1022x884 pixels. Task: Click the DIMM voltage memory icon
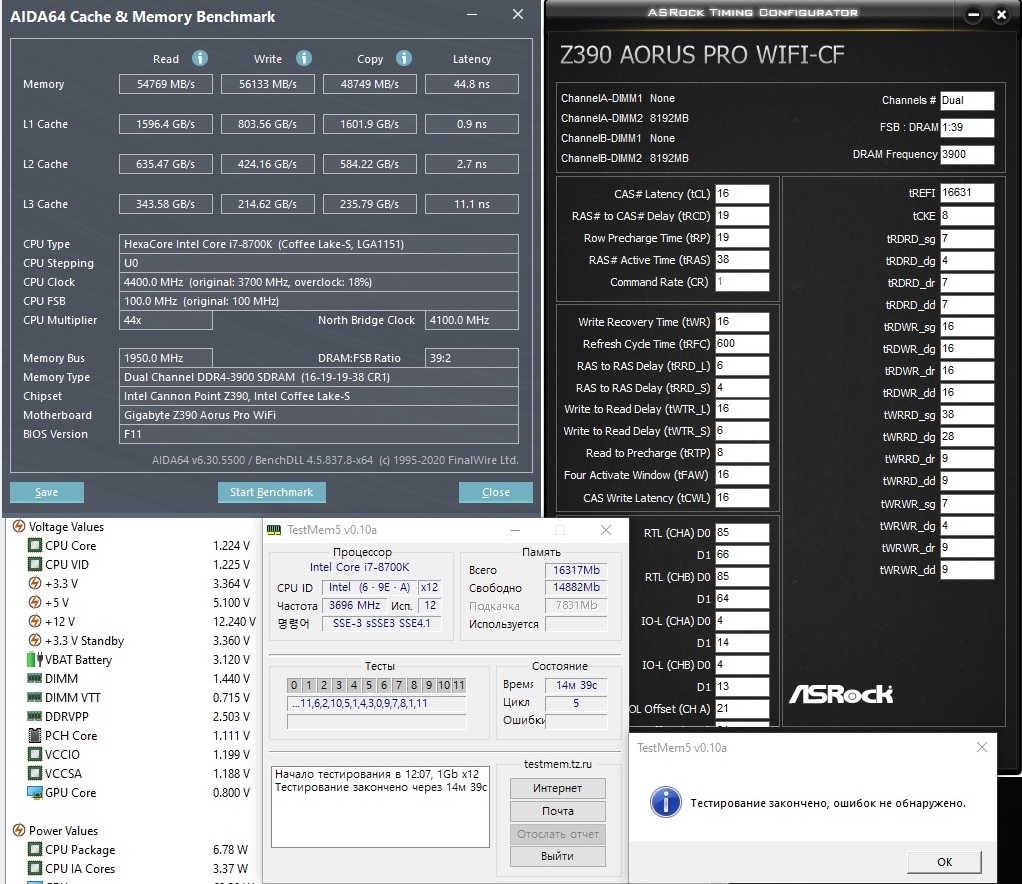click(x=35, y=678)
